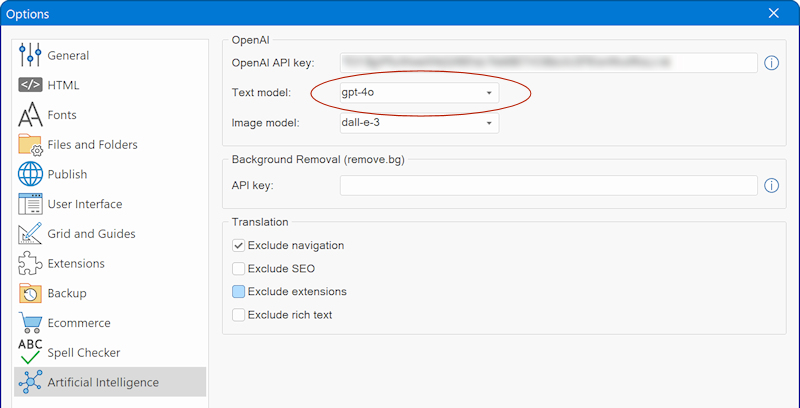
Task: Select the Fonts letter icon
Action: pos(30,115)
